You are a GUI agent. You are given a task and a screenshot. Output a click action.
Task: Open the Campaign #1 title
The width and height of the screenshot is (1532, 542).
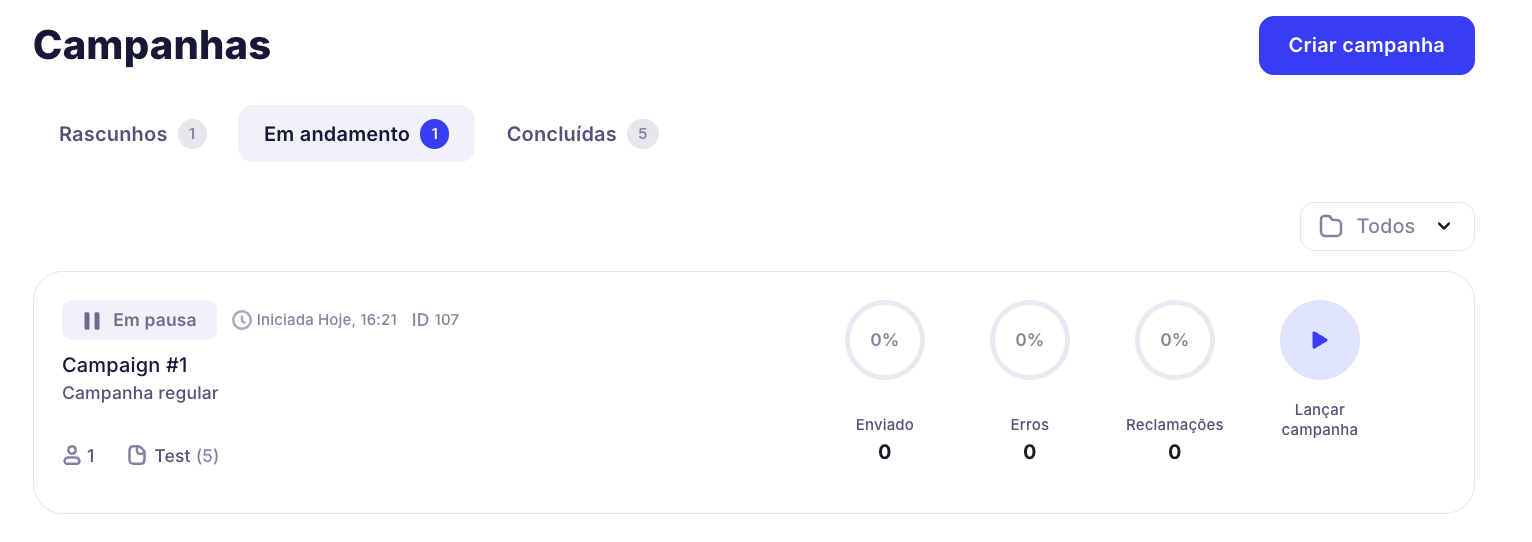(x=125, y=365)
